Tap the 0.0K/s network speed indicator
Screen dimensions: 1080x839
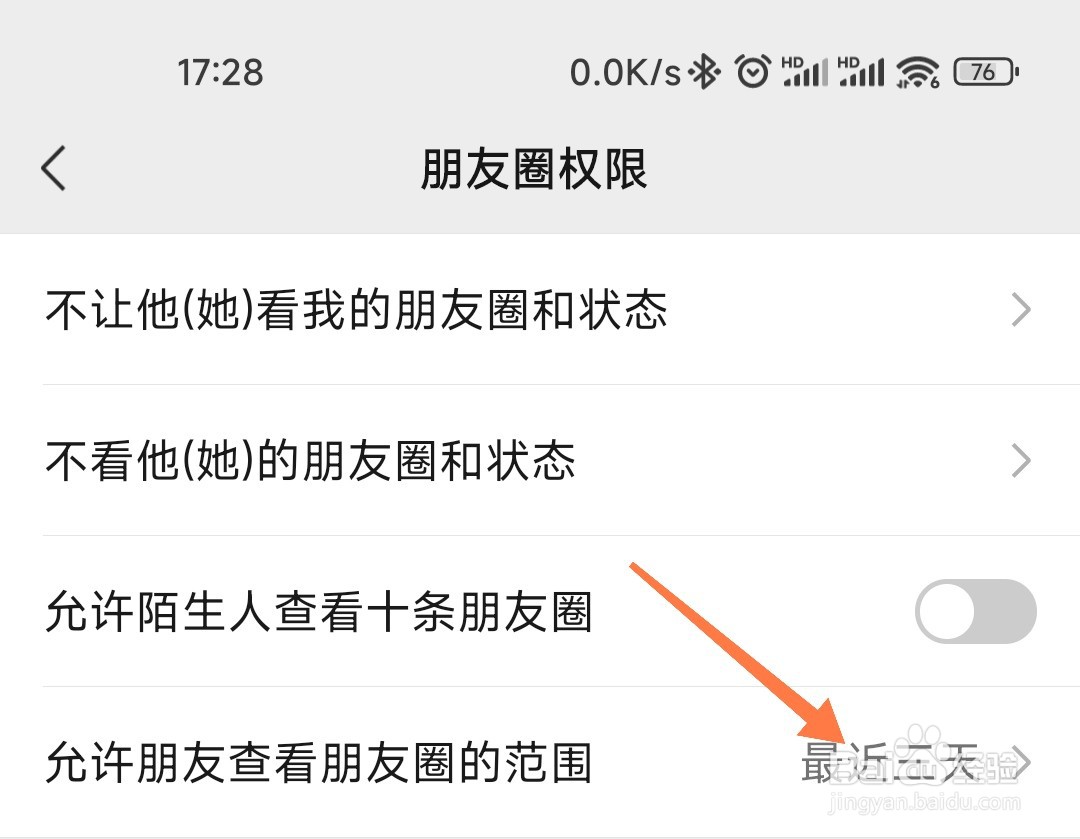[x=625, y=72]
